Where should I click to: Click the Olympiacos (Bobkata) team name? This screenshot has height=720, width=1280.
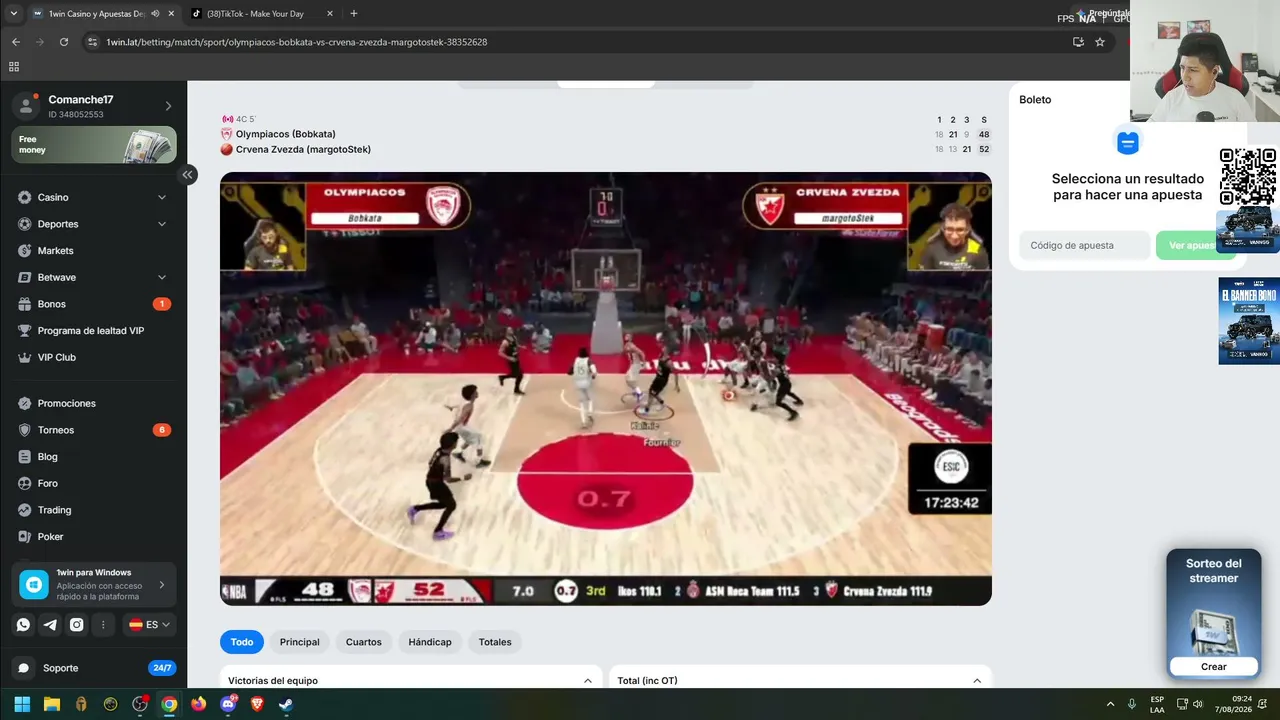(x=286, y=134)
